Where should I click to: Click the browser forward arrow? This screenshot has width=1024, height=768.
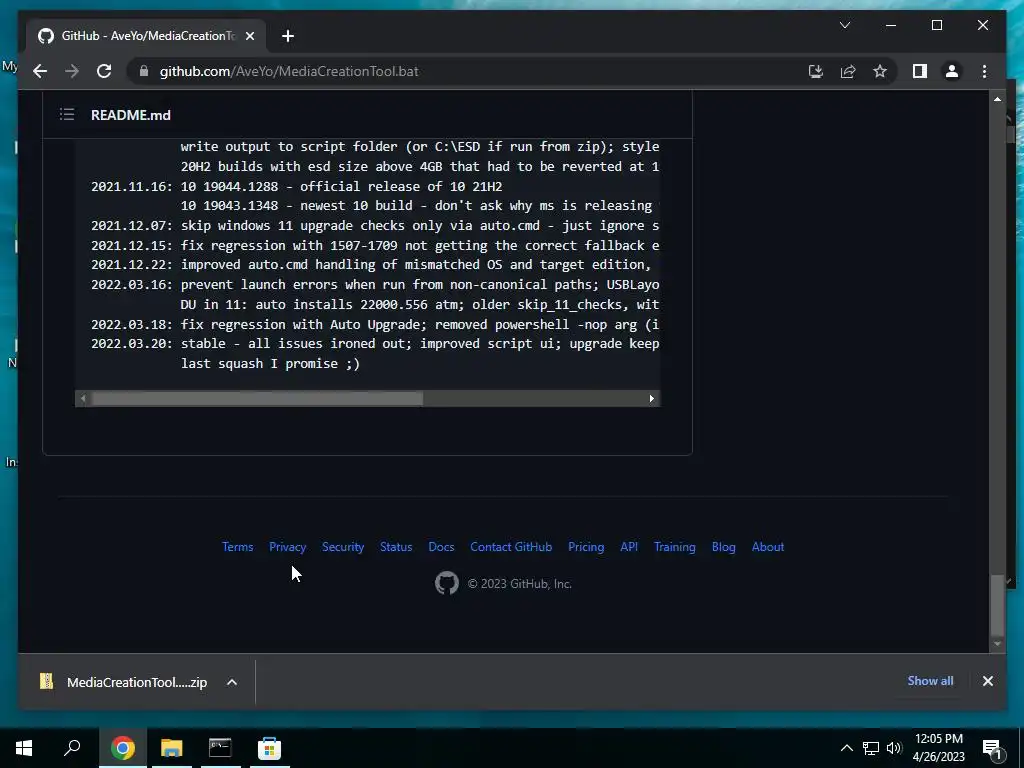72,71
